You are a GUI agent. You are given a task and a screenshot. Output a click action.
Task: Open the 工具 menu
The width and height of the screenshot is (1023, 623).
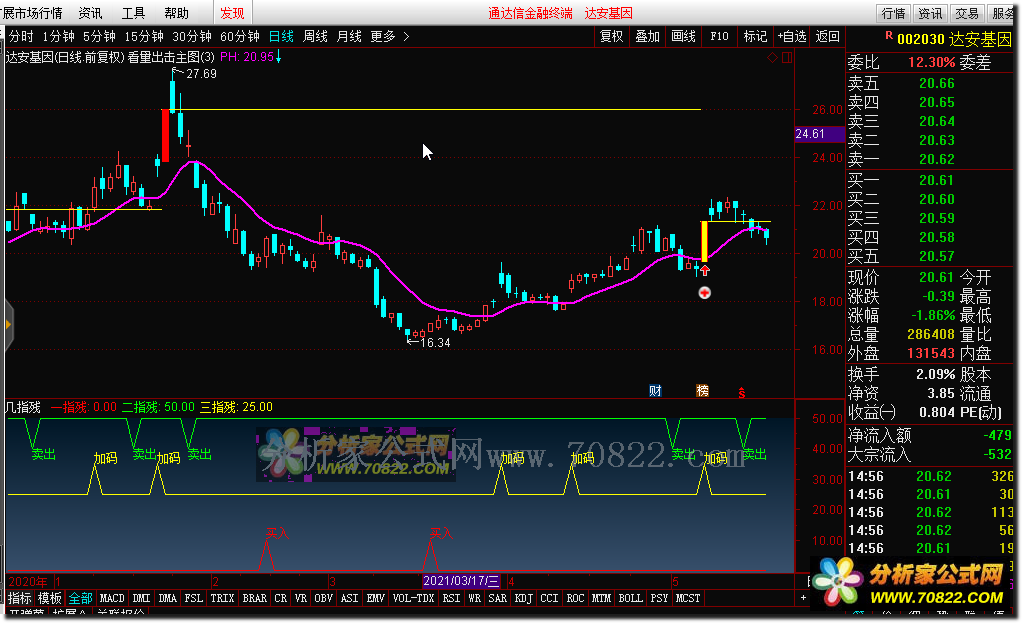point(133,13)
